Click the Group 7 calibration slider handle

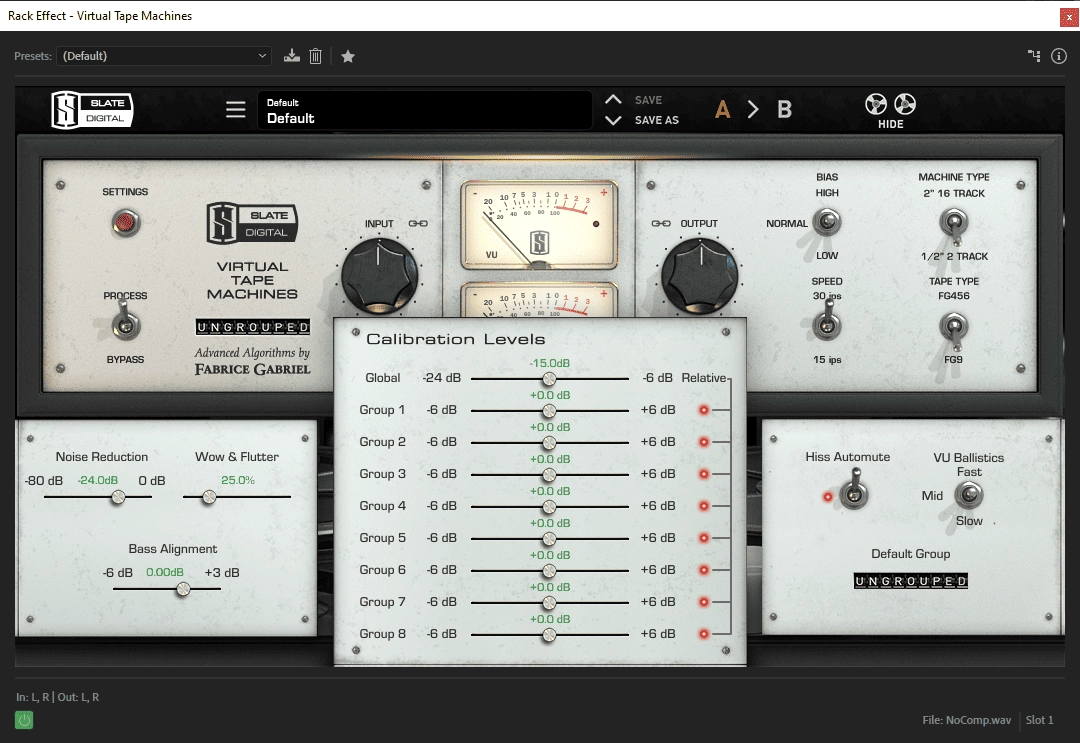point(549,603)
